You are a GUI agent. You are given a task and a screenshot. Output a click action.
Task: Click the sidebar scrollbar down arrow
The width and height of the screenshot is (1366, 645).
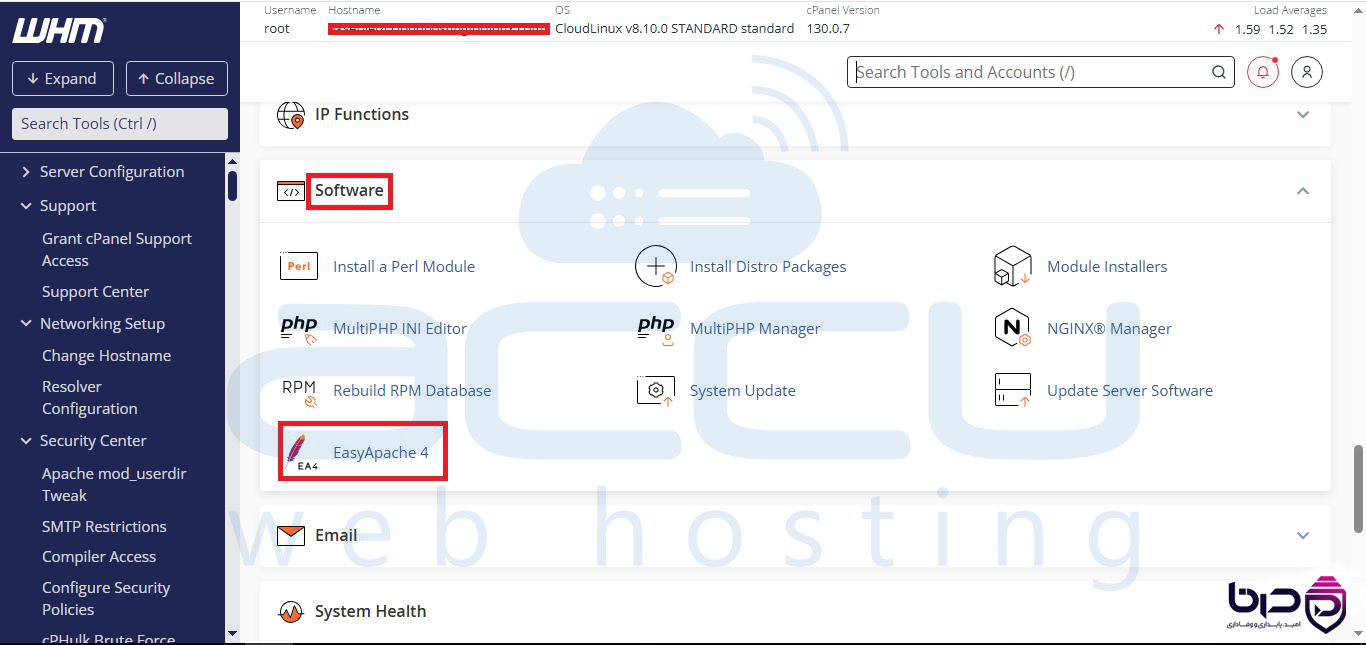(232, 634)
